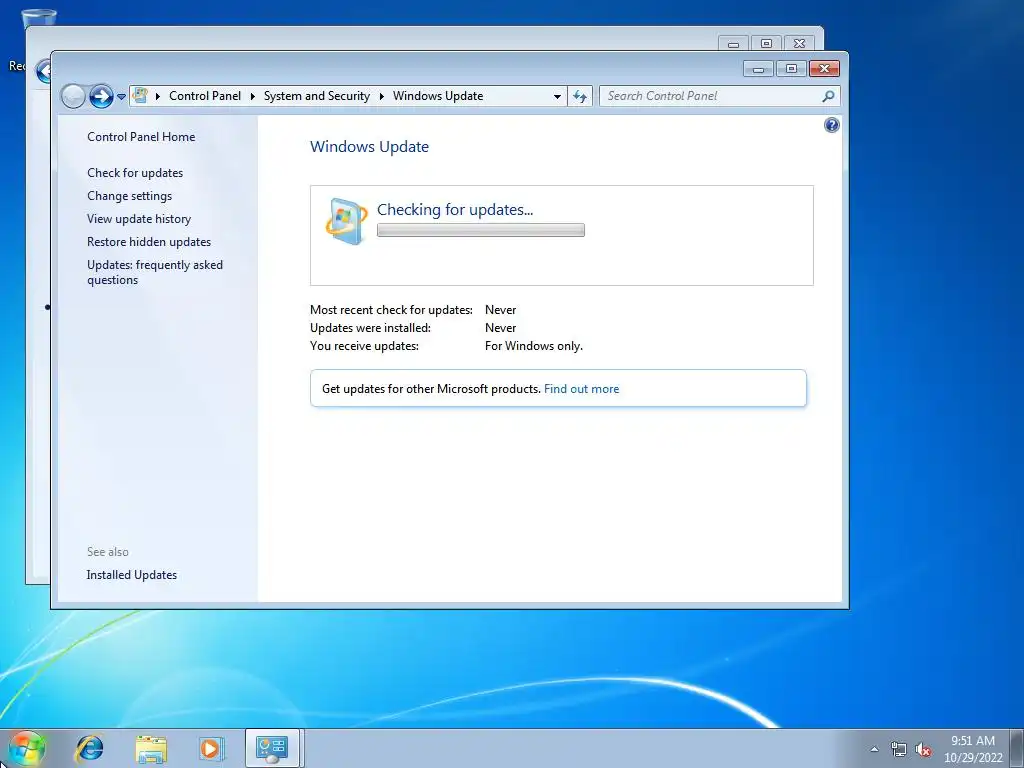
Task: Open Windows Explorer from taskbar
Action: pyautogui.click(x=151, y=748)
